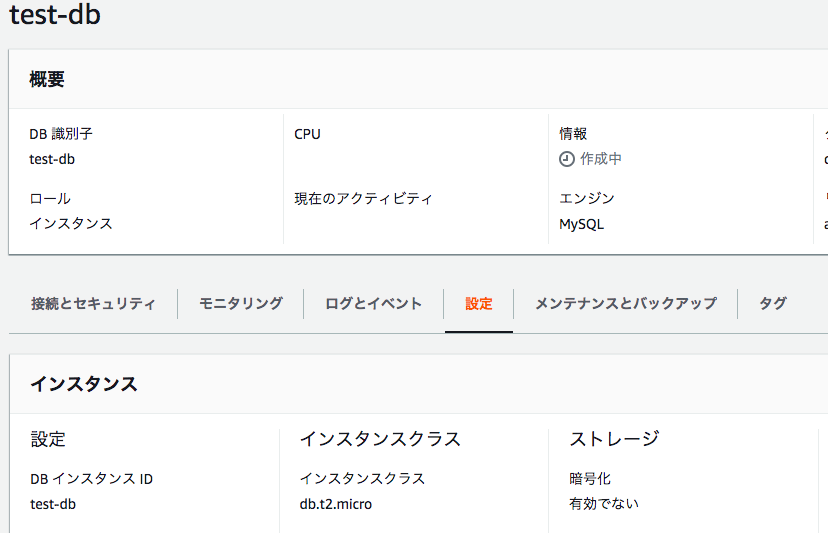Click the ロール label
The width and height of the screenshot is (828, 533).
point(50,199)
